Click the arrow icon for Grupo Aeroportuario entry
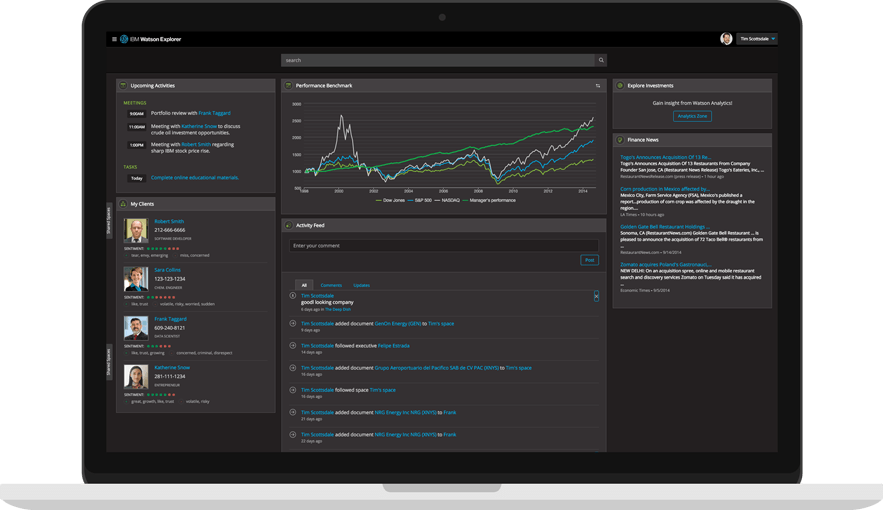Screen dimensions: 883x510 [x=293, y=368]
